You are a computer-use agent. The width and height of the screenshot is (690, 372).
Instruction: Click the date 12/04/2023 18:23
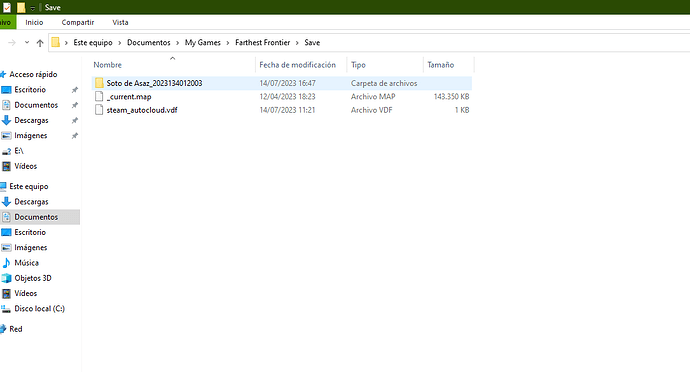click(x=287, y=96)
